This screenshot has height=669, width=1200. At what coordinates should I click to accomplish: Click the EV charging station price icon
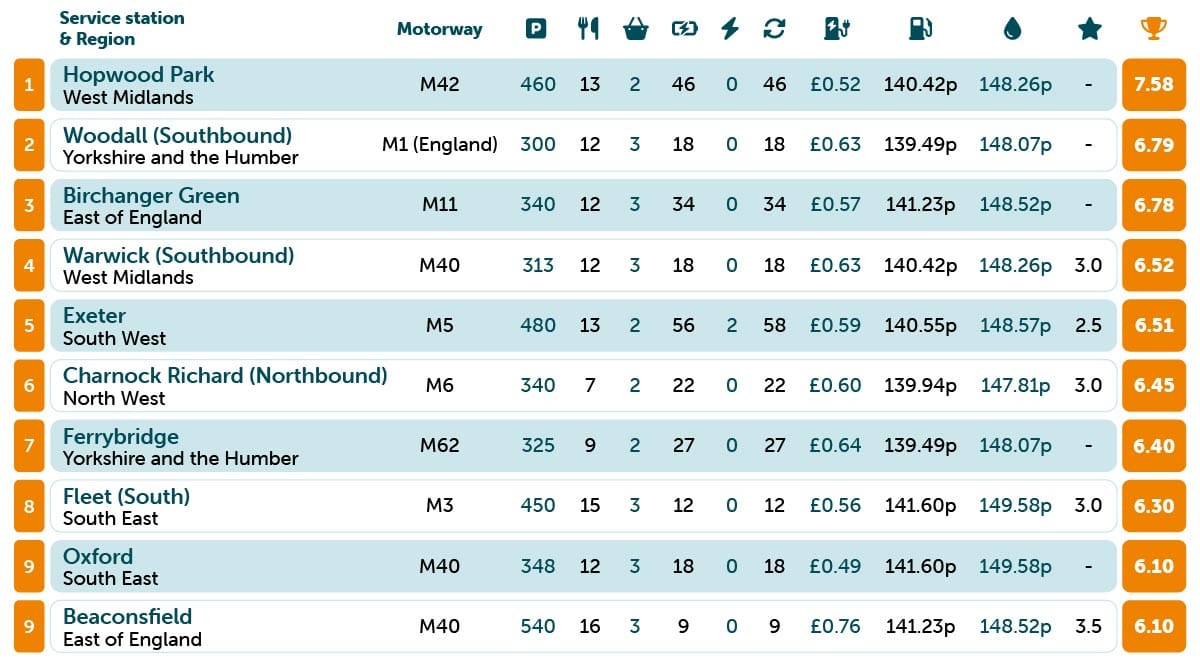click(836, 29)
